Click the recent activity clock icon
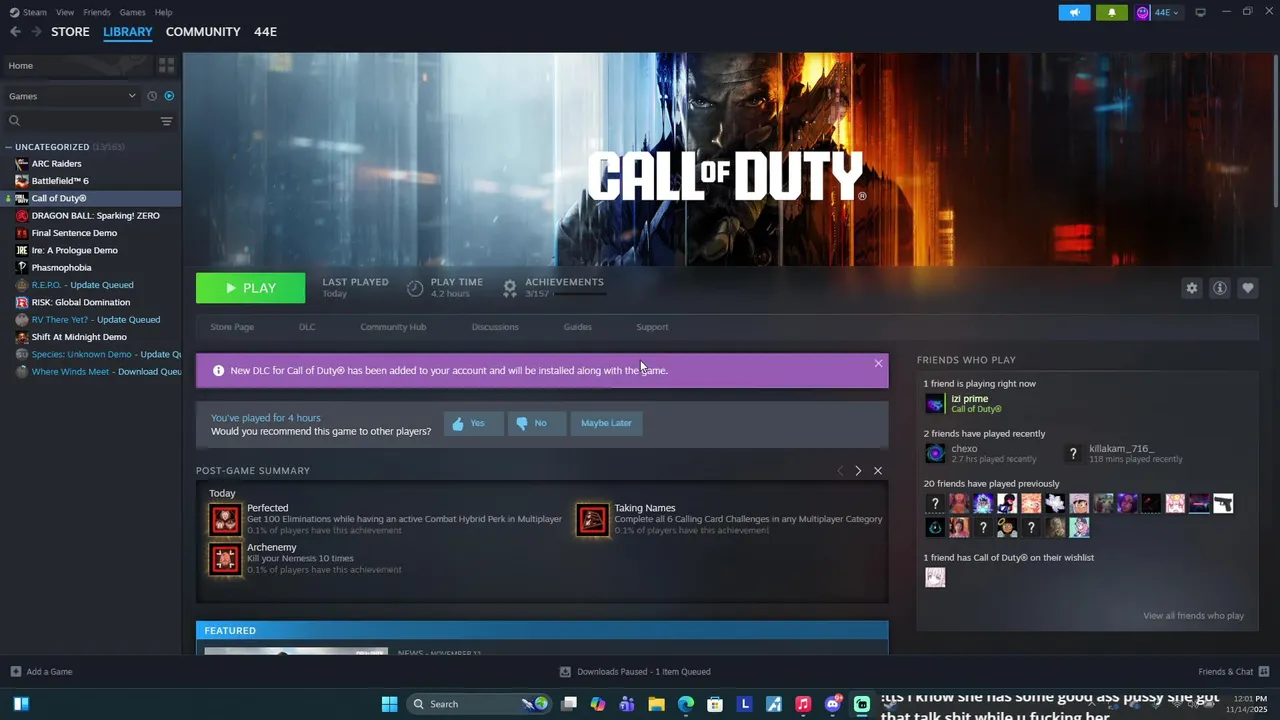The width and height of the screenshot is (1280, 720). click(x=152, y=96)
